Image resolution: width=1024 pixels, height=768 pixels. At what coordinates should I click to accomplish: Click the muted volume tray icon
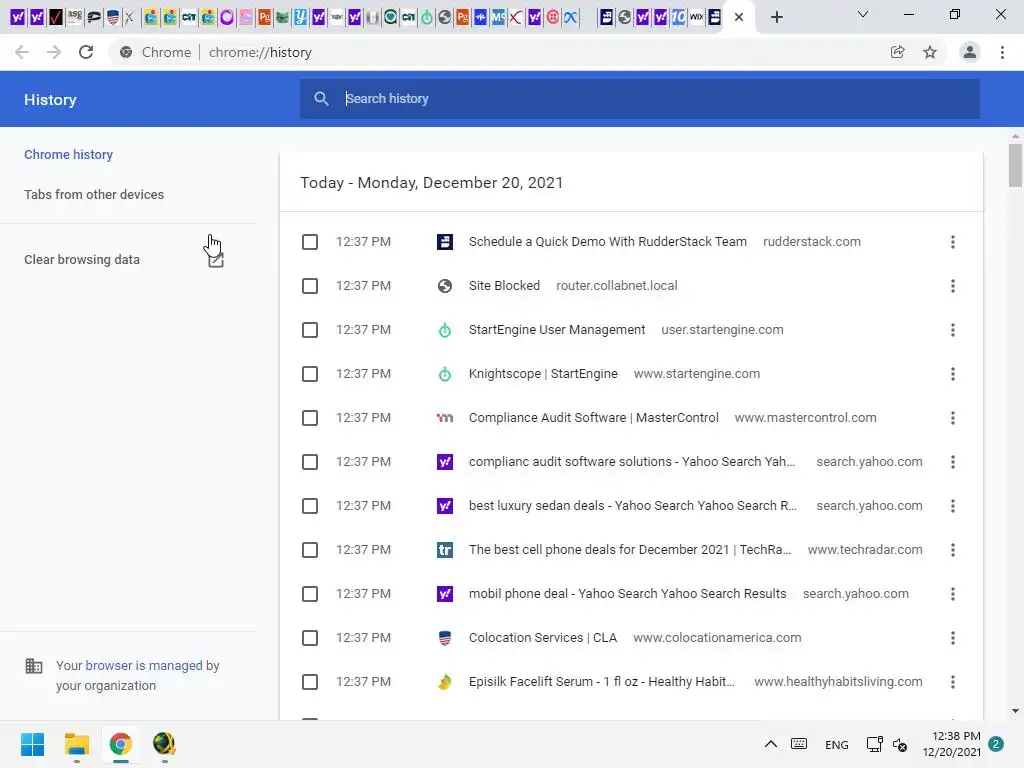point(900,744)
